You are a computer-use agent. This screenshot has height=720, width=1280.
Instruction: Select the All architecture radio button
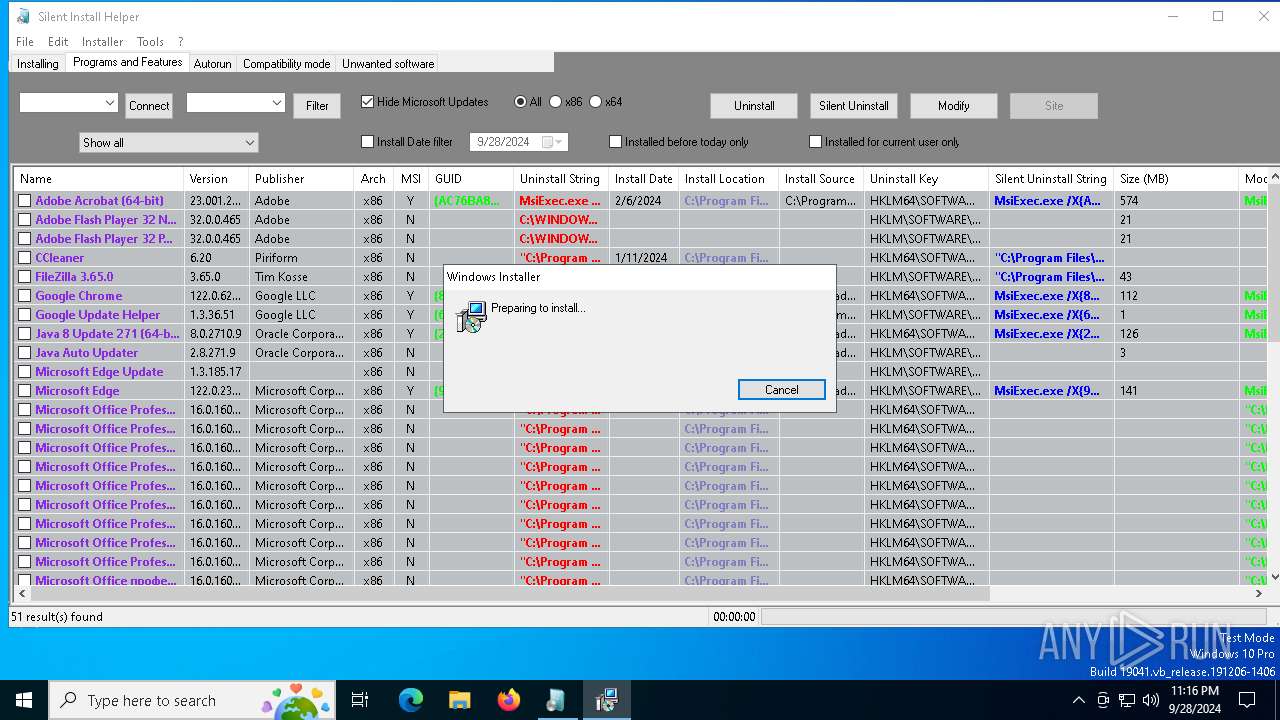point(520,102)
